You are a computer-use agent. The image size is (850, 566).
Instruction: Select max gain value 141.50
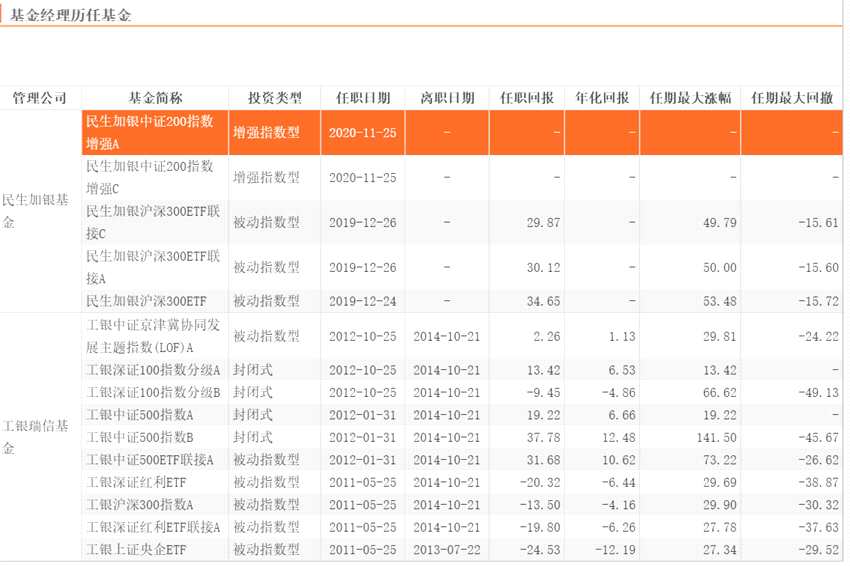pos(716,438)
